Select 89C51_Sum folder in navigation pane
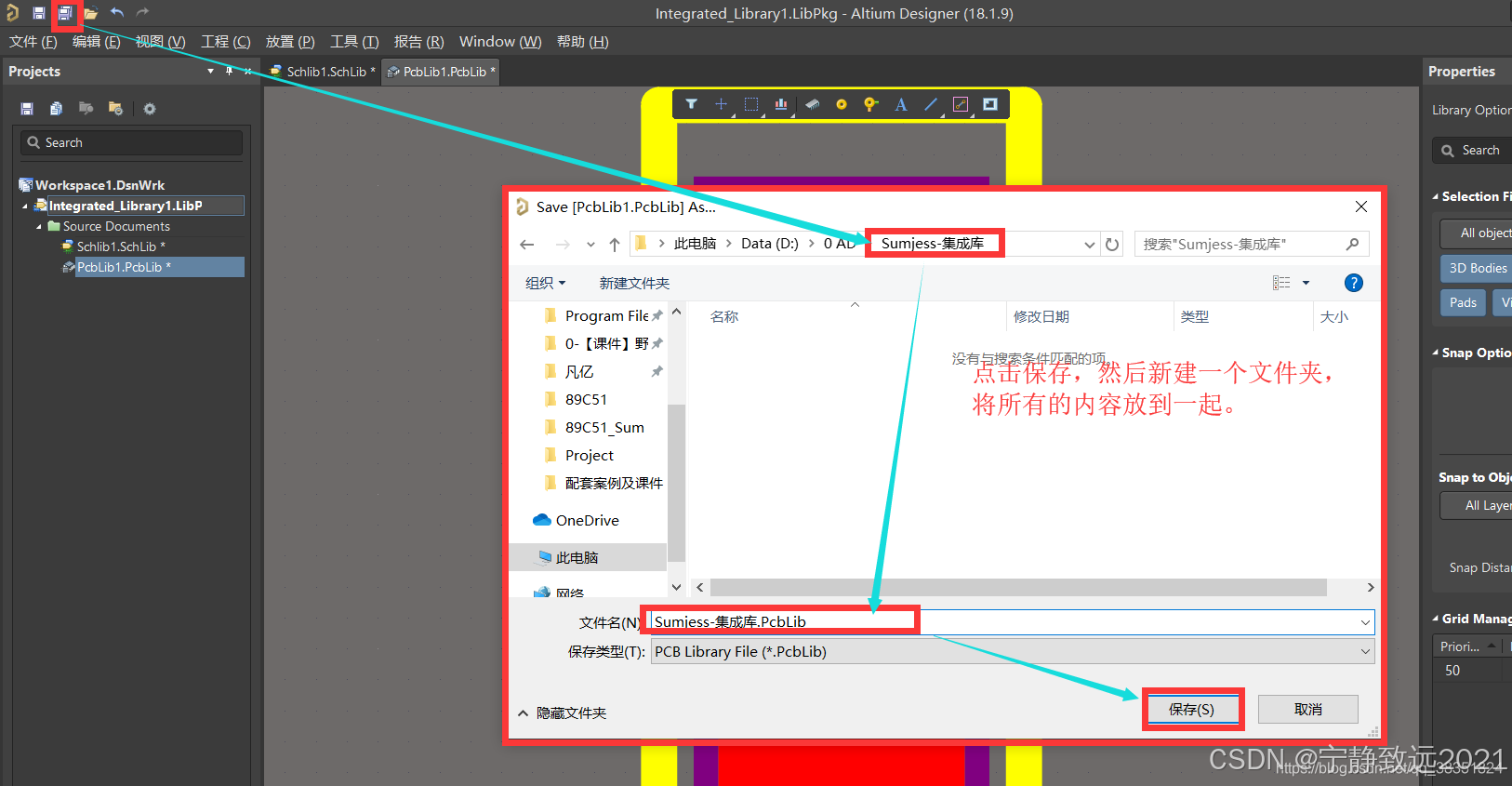Image resolution: width=1512 pixels, height=786 pixels. point(604,428)
